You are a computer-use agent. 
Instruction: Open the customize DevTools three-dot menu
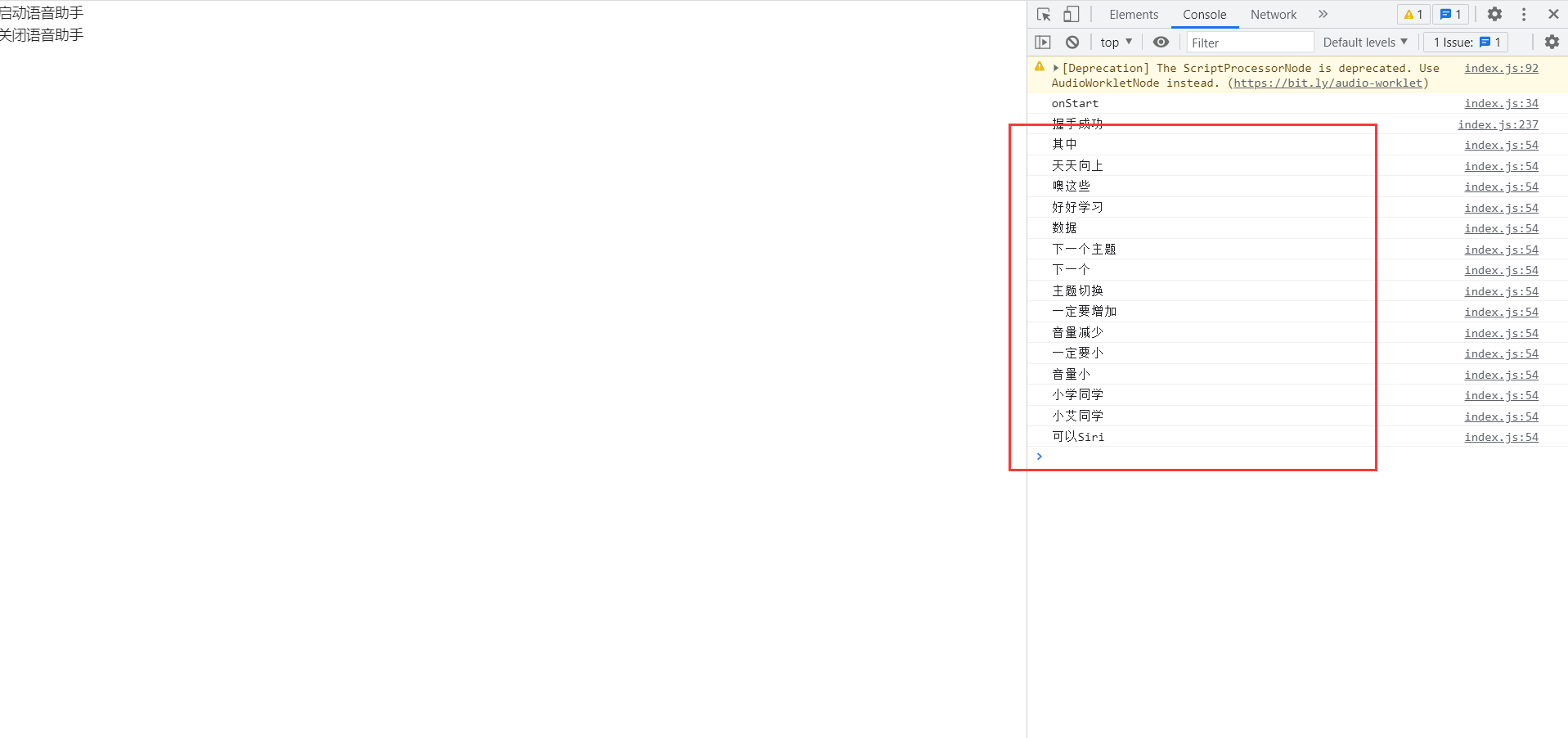point(1523,14)
